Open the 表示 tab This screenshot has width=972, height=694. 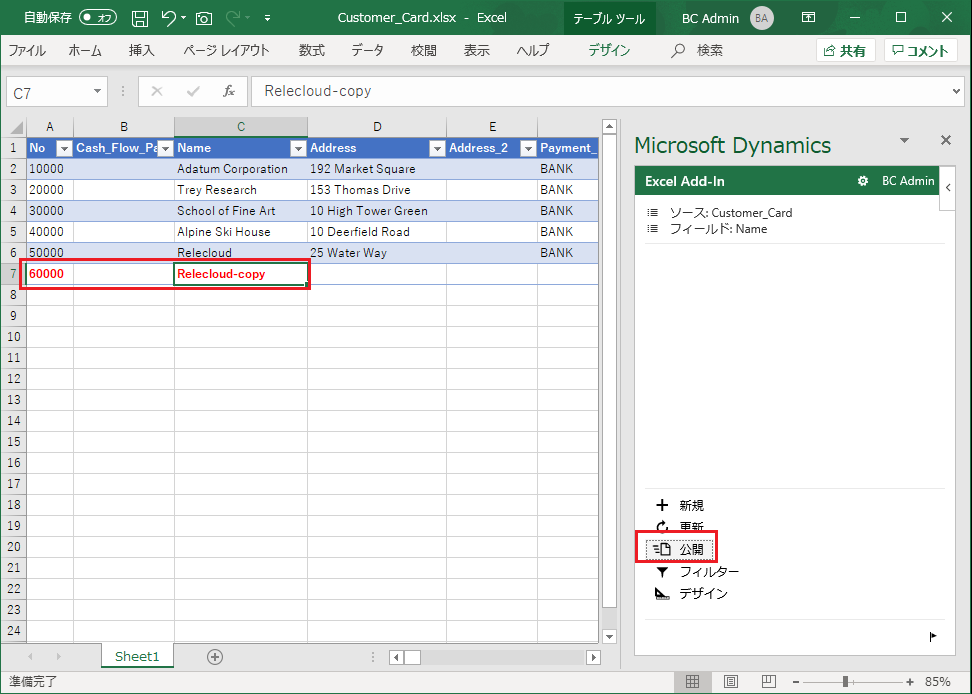click(477, 50)
